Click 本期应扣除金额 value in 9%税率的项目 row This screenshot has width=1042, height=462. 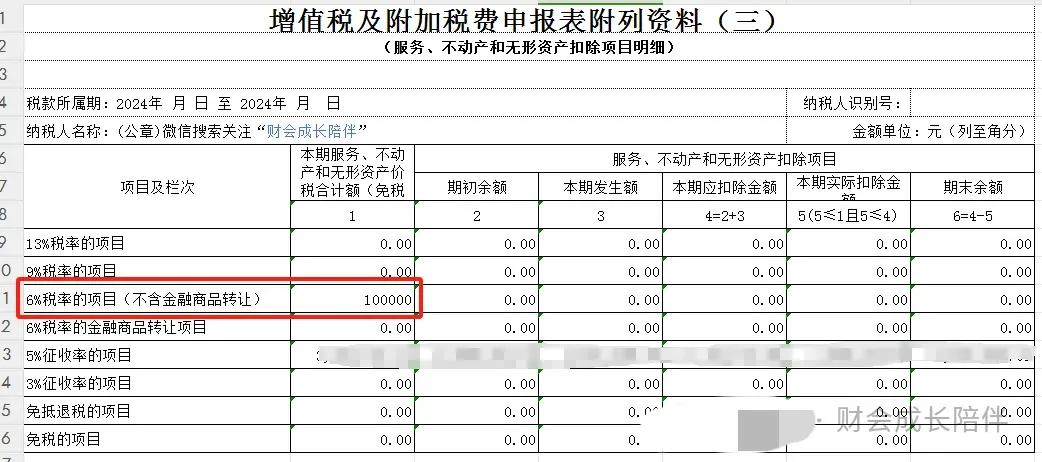point(724,271)
